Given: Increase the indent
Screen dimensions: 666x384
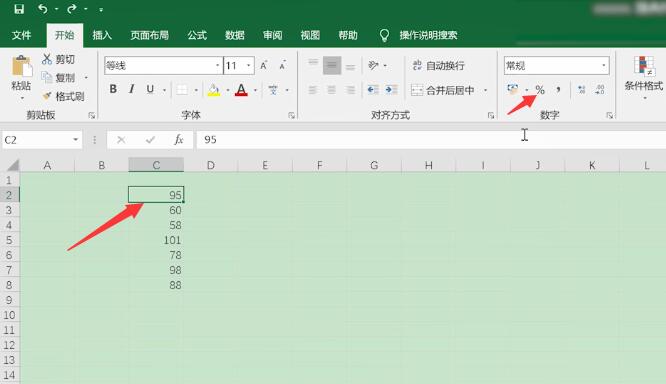Looking at the screenshot, I should click(x=391, y=90).
